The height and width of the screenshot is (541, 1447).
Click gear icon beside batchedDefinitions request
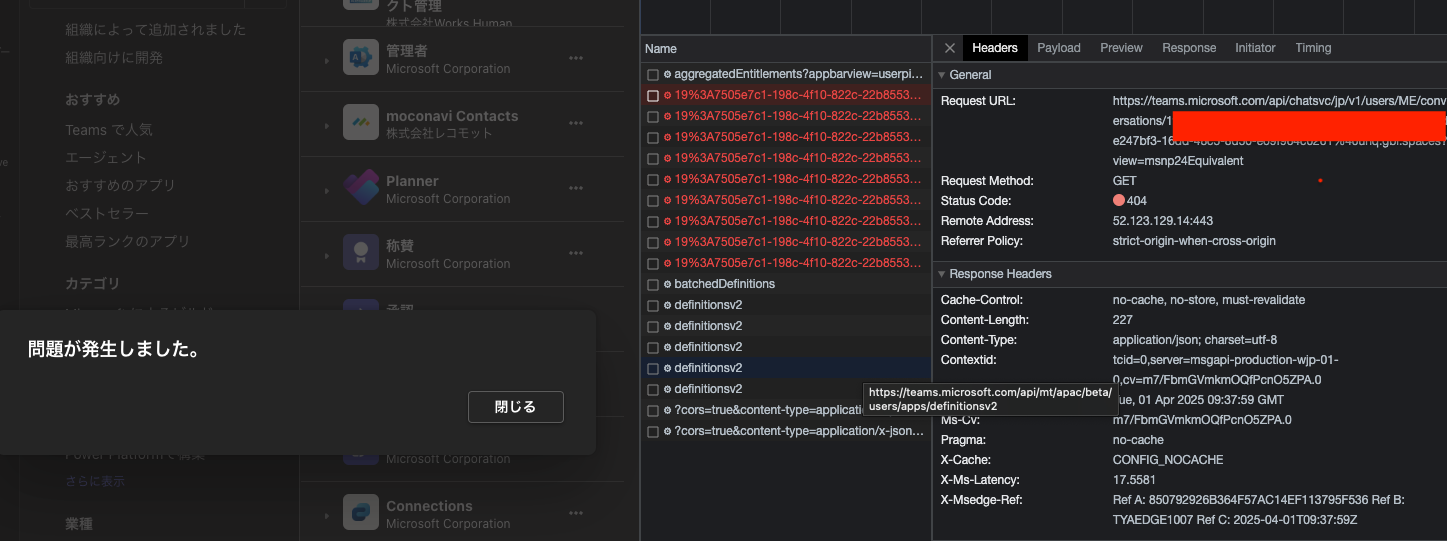point(667,284)
